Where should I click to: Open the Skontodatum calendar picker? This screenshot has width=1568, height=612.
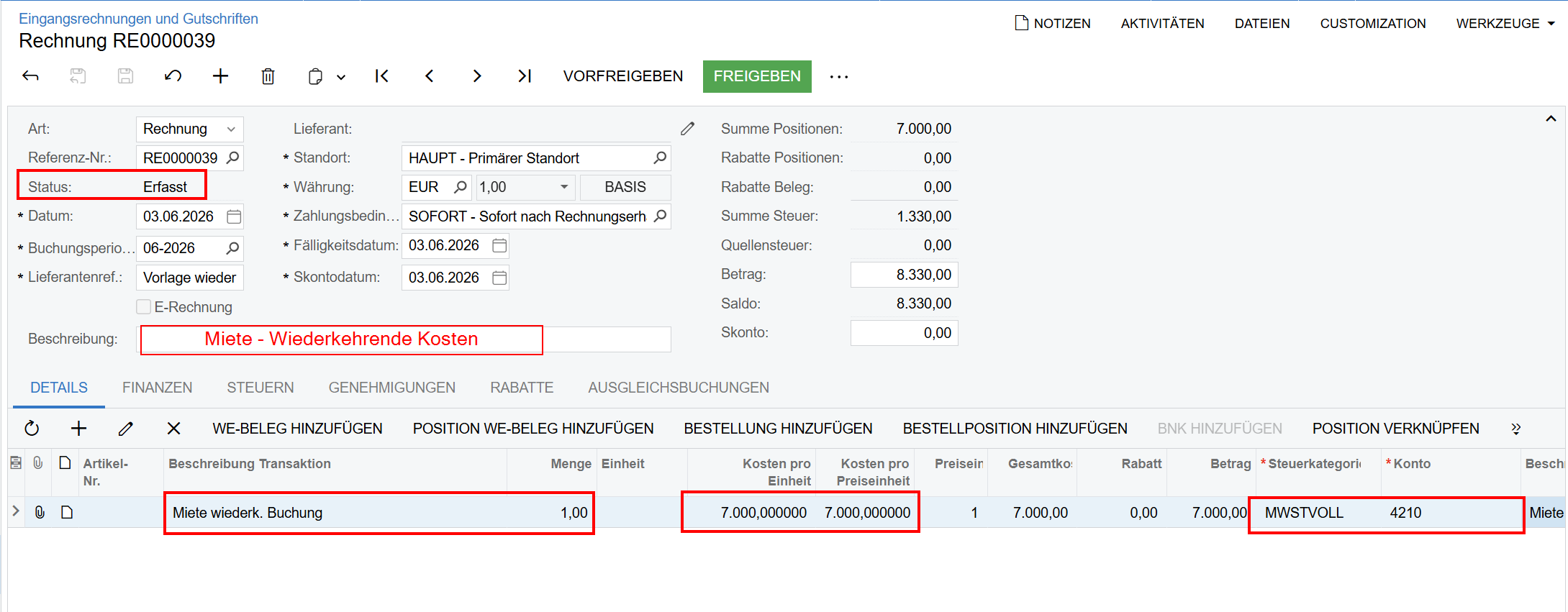499,278
